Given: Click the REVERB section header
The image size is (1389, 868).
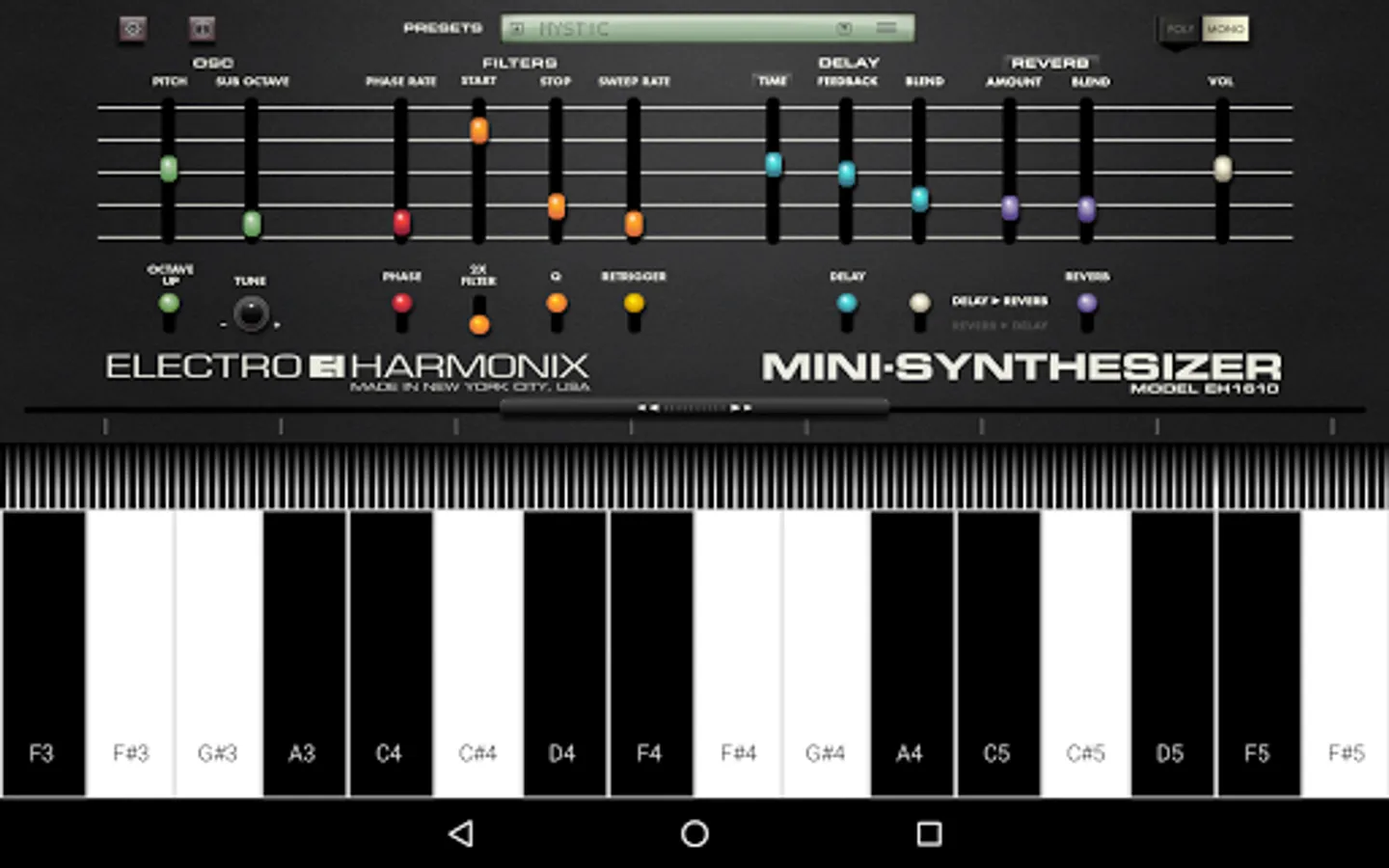Looking at the screenshot, I should [1049, 63].
